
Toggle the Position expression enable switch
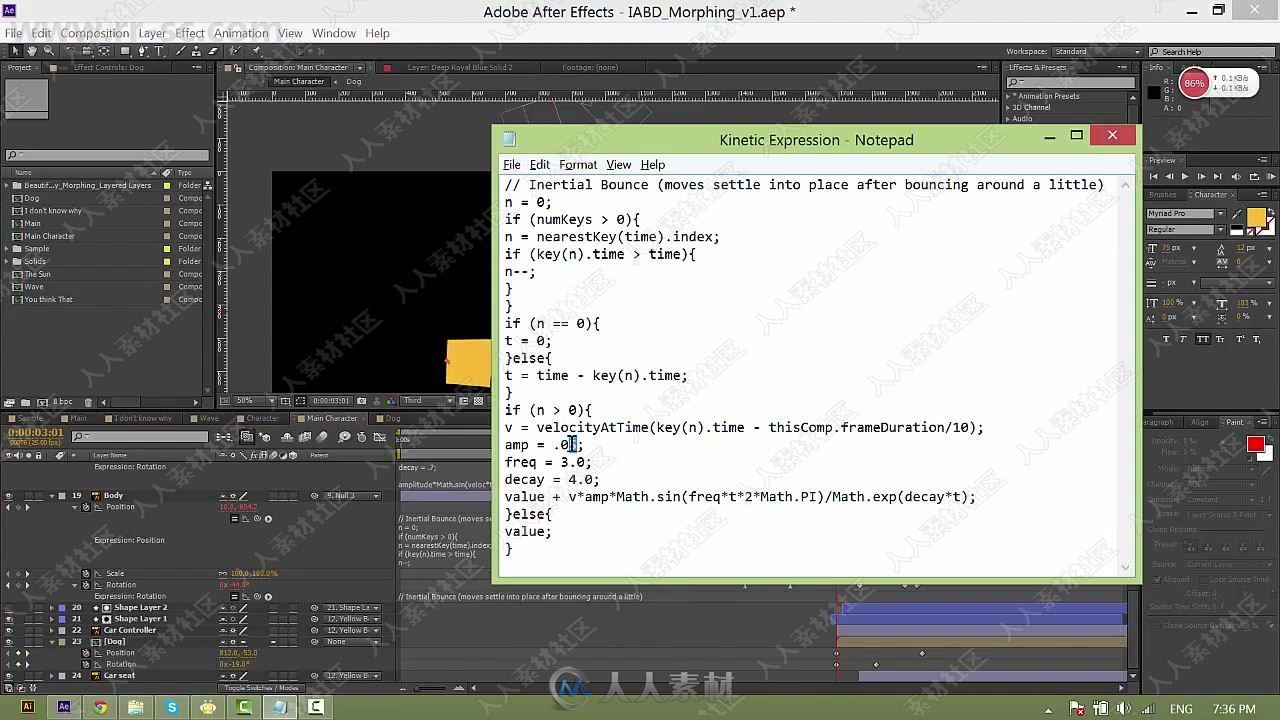pyautogui.click(x=234, y=518)
